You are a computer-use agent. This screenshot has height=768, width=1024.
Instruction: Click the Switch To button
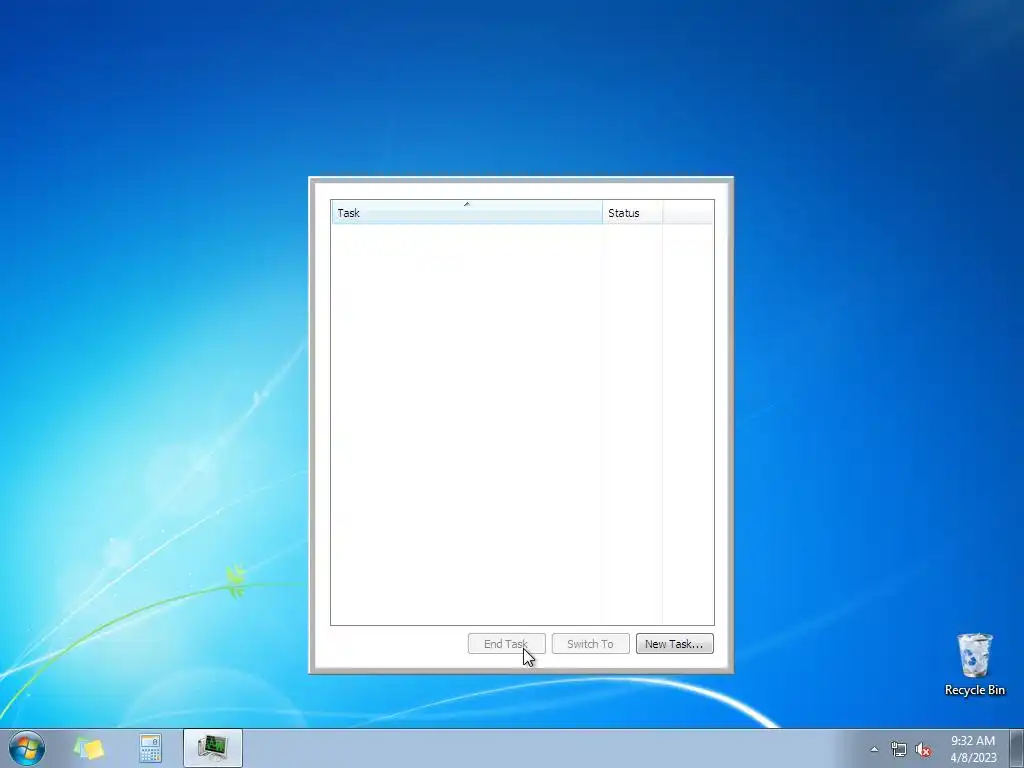coord(590,644)
